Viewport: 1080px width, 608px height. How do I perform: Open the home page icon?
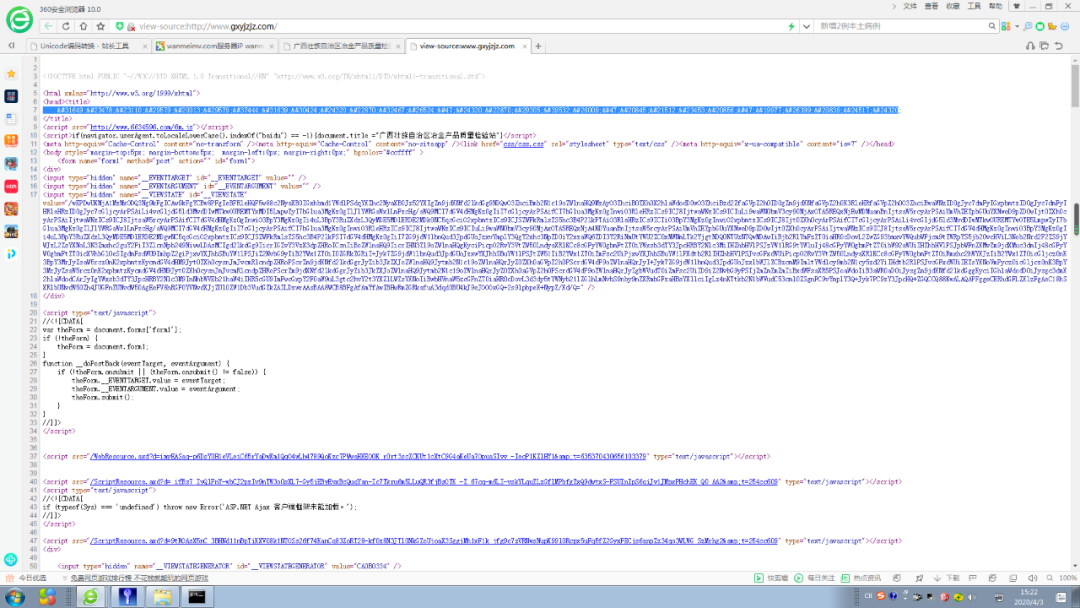click(83, 26)
